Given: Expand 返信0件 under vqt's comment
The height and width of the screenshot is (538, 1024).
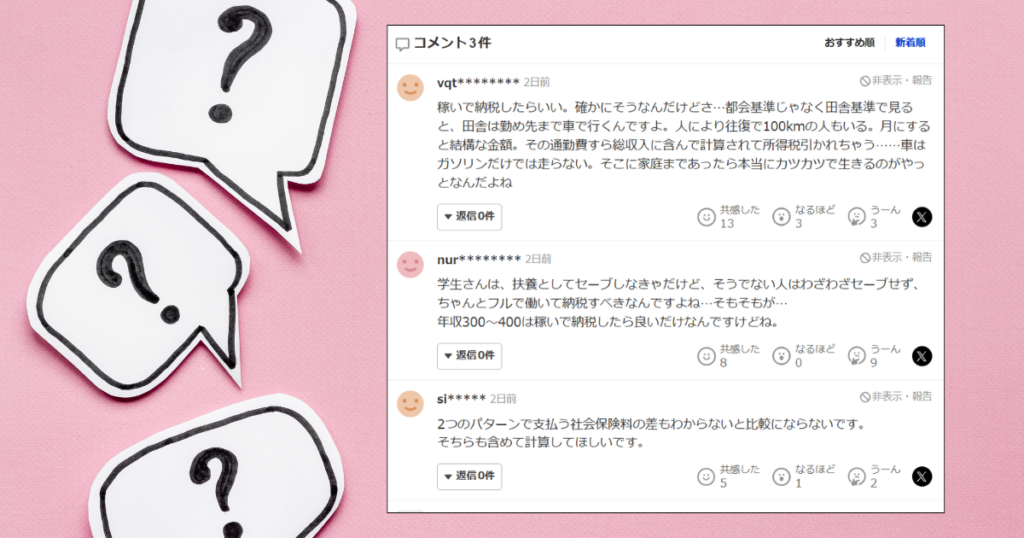Looking at the screenshot, I should (x=470, y=217).
